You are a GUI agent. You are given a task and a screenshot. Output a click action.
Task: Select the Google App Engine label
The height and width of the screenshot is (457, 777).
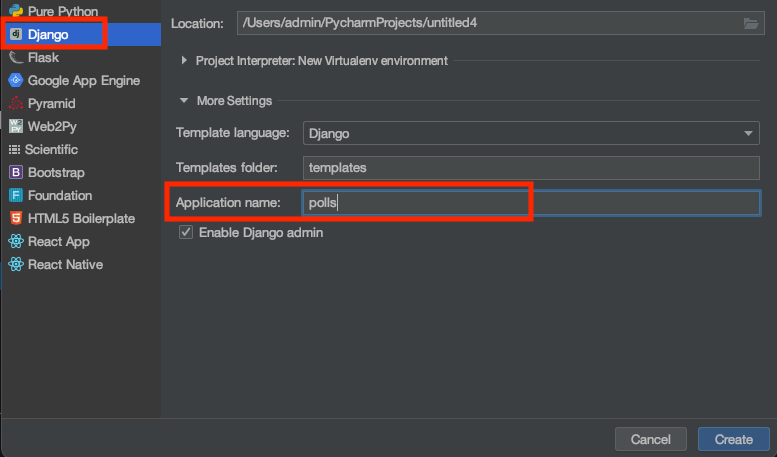84,80
